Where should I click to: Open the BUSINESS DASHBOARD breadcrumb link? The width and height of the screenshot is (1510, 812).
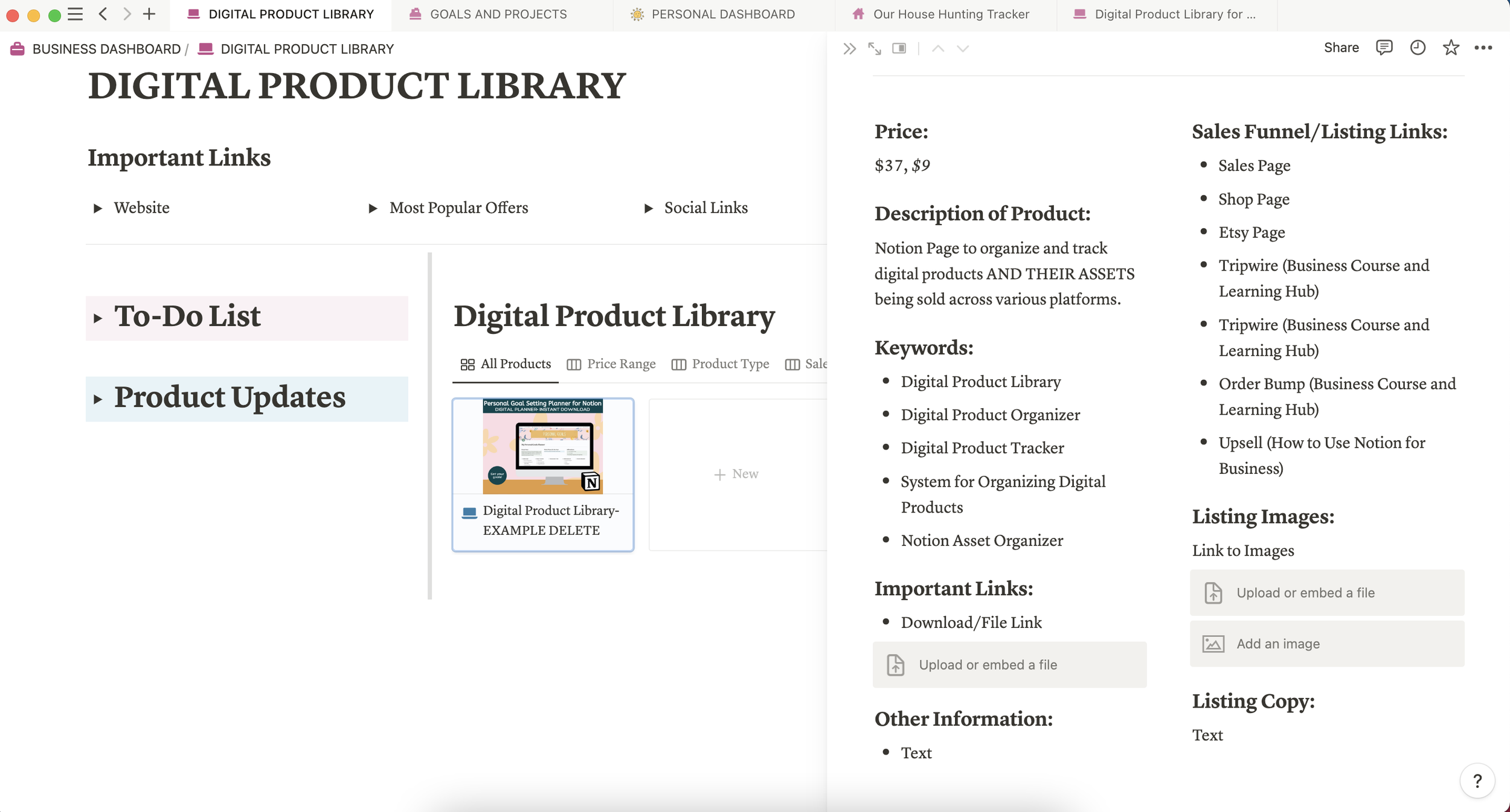(106, 48)
